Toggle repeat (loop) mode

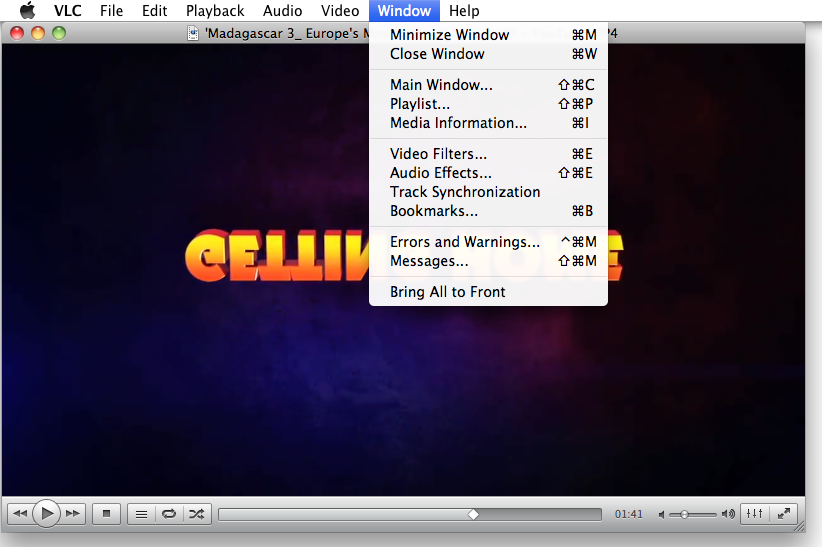[169, 514]
